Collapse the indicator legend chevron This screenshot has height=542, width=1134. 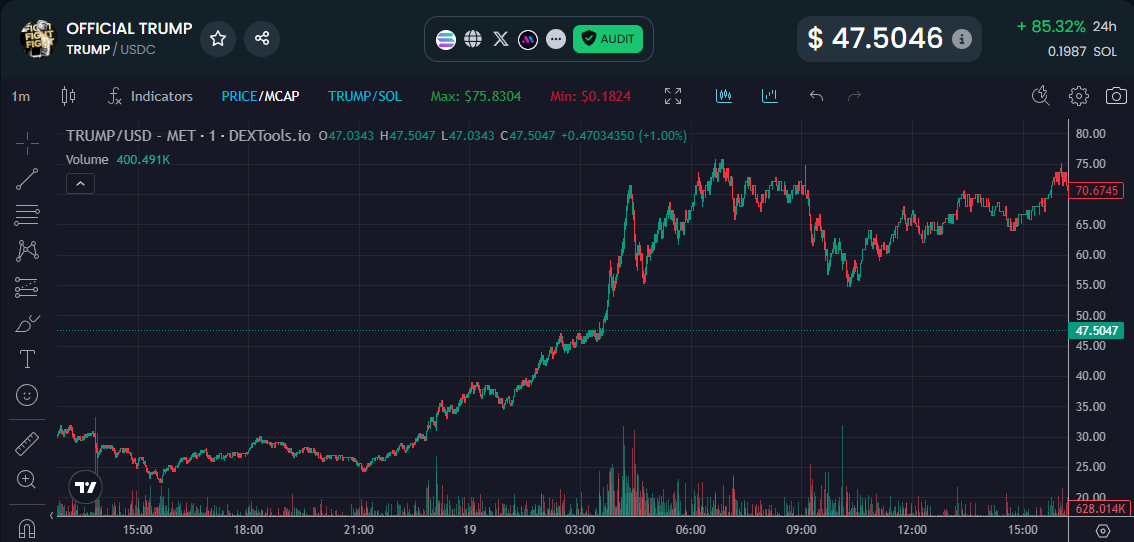(80, 184)
